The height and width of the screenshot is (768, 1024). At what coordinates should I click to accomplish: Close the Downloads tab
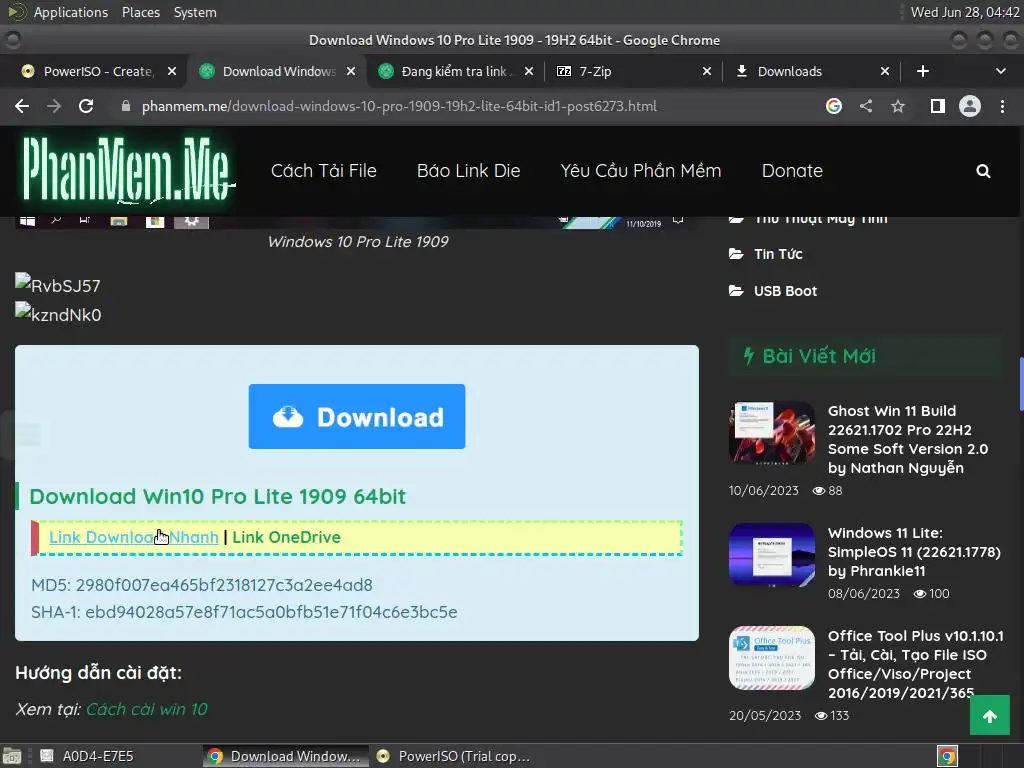(x=885, y=71)
